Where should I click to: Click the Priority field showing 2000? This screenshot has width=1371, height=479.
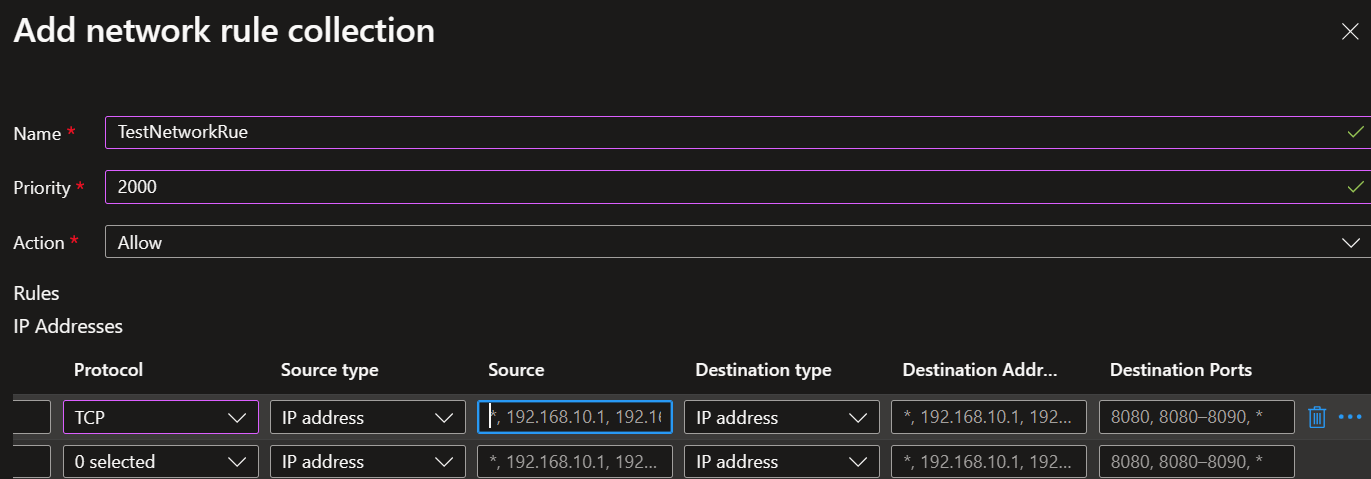point(738,187)
